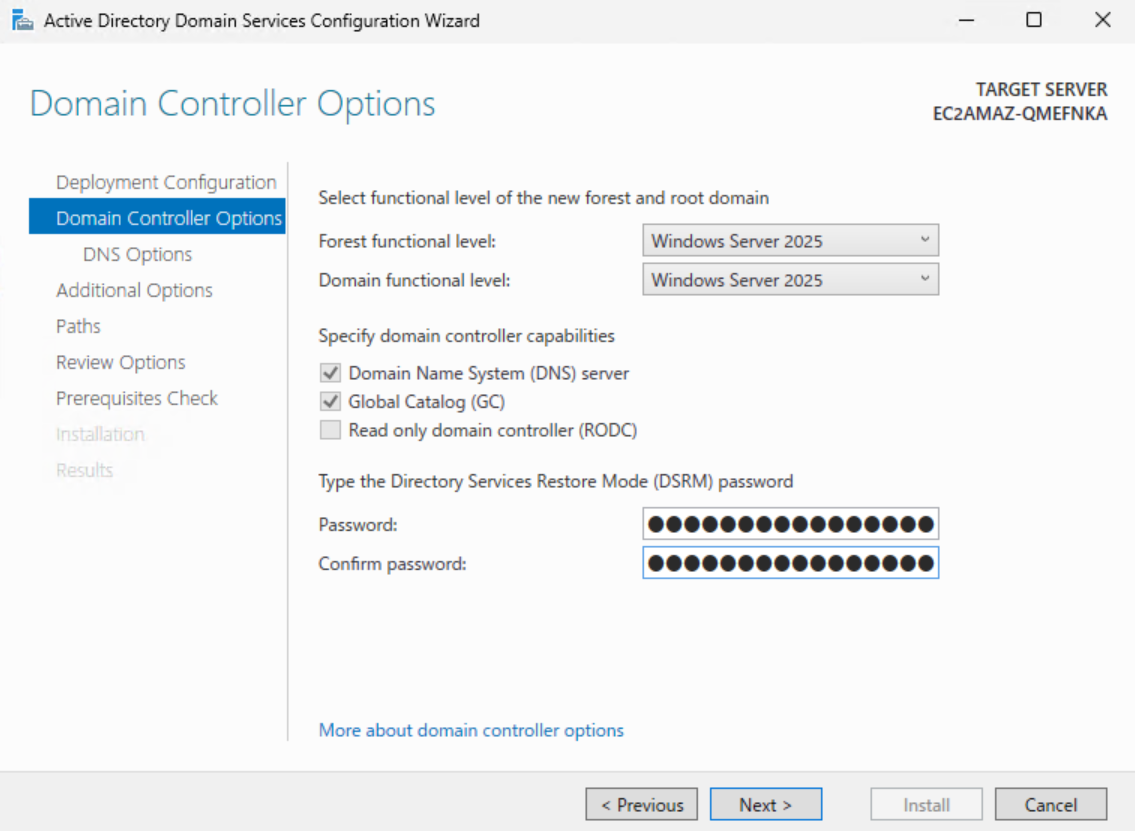The width and height of the screenshot is (1135, 831).
Task: Cancel the configuration wizard
Action: [x=1050, y=805]
